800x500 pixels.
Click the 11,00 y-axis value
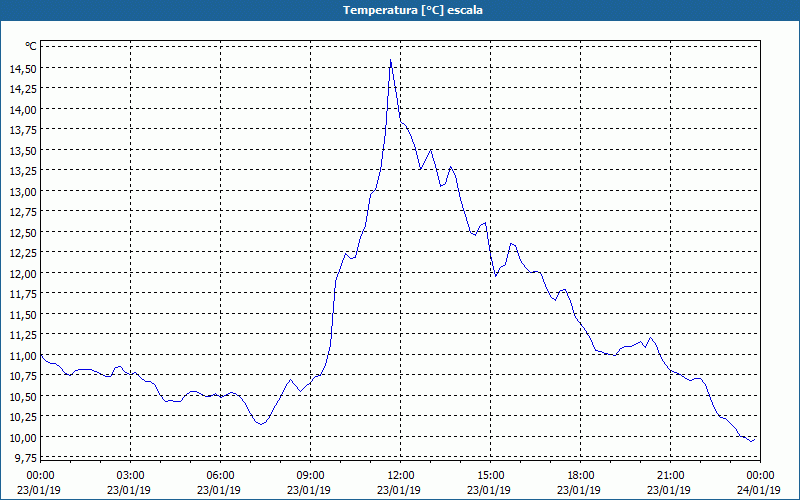click(23, 356)
